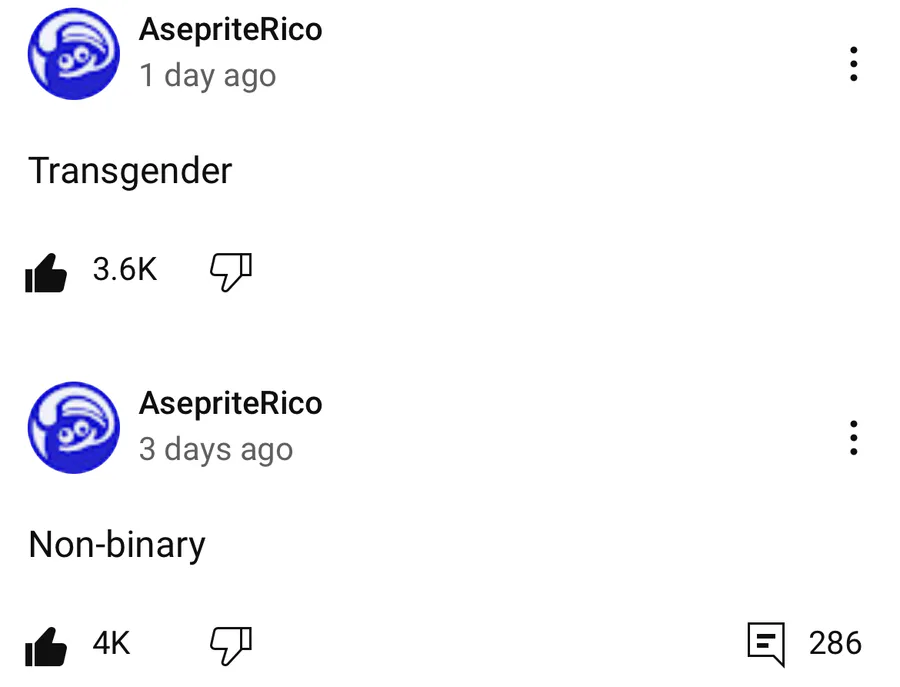Click the 3.6K like count
This screenshot has width=900, height=687.
125,270
